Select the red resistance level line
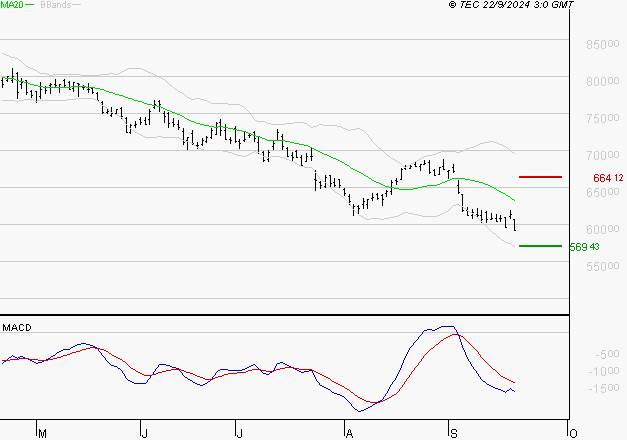 (x=540, y=177)
